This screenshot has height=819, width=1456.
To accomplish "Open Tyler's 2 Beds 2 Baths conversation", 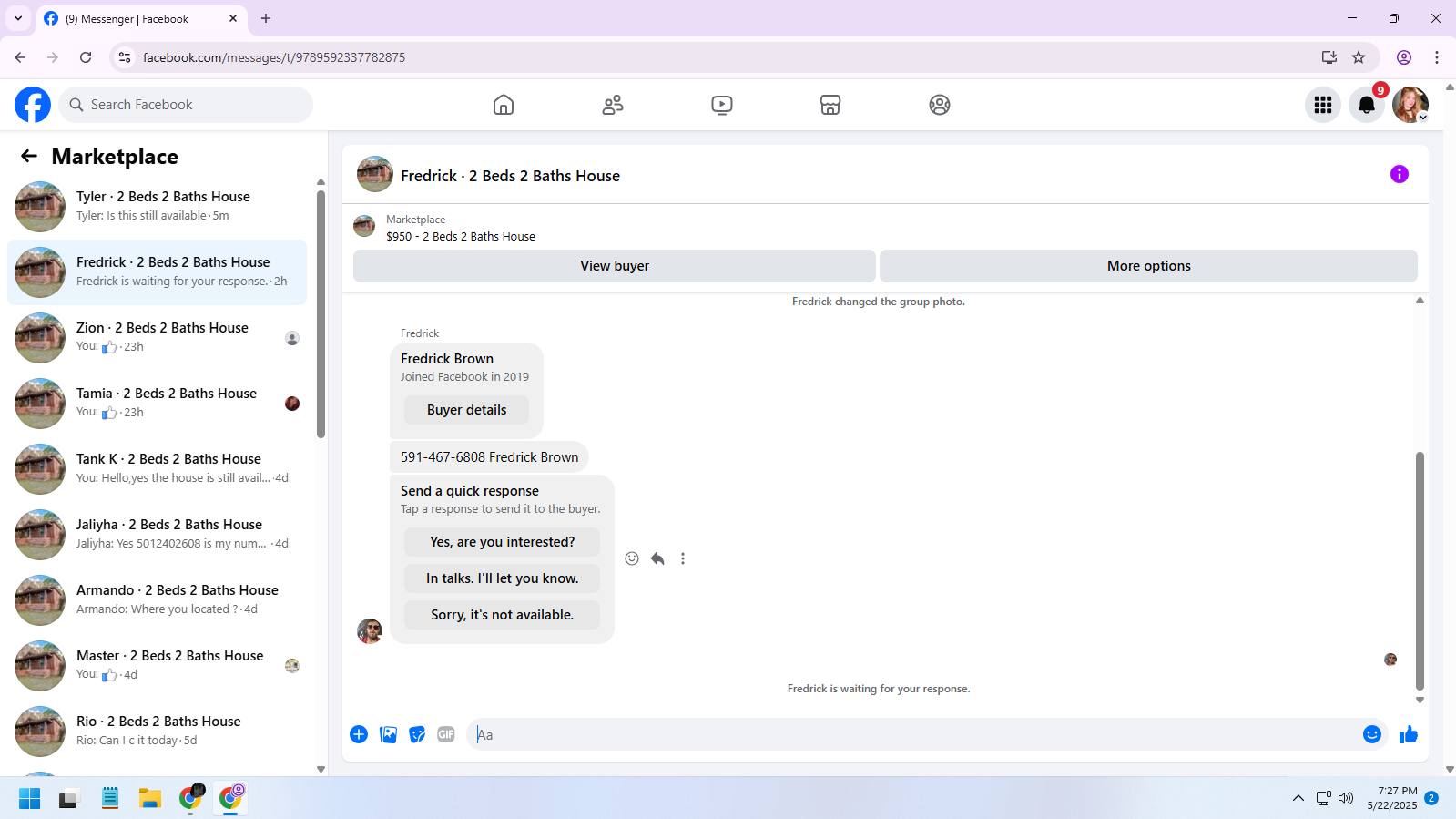I will point(157,207).
